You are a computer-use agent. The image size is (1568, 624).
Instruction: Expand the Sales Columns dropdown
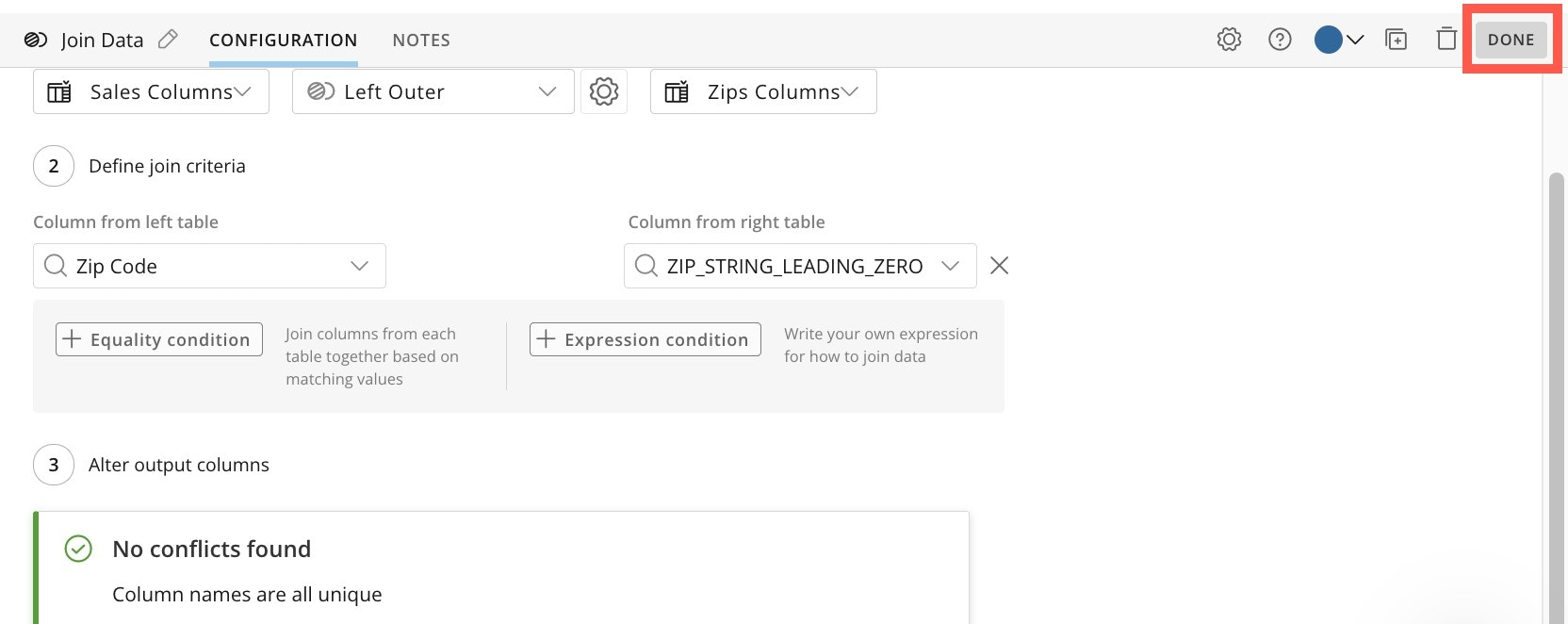pyautogui.click(x=151, y=91)
